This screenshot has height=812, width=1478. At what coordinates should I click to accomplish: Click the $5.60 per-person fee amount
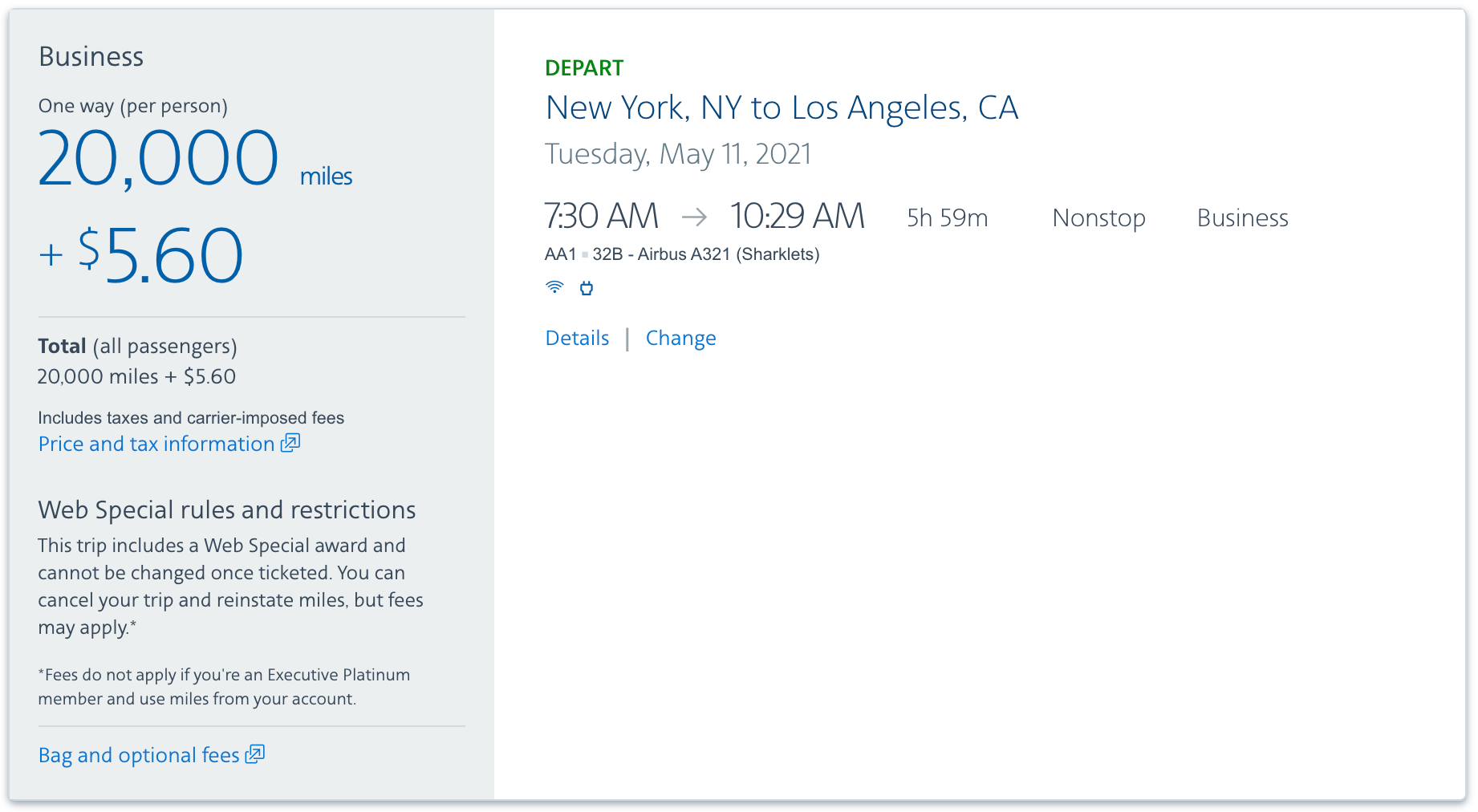pos(160,255)
